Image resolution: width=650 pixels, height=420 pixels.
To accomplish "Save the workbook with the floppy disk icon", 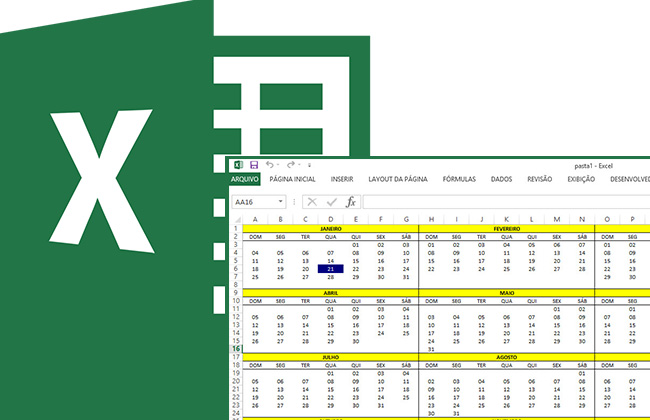I will click(254, 165).
